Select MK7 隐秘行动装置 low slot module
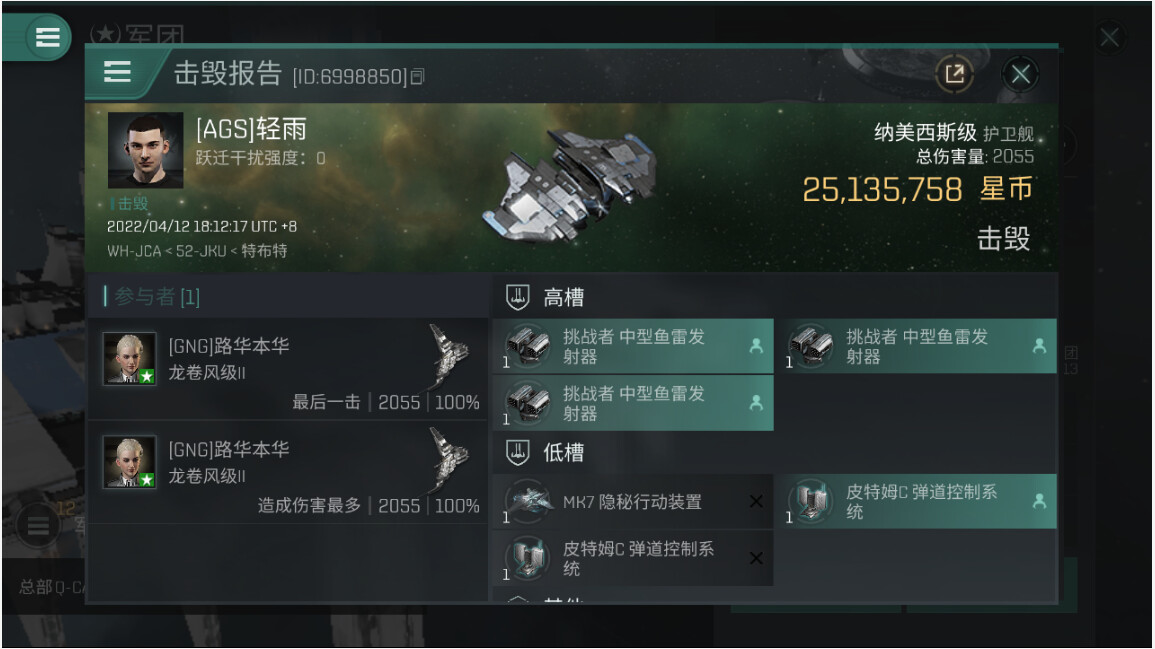This screenshot has width=1155, height=649. pos(633,502)
